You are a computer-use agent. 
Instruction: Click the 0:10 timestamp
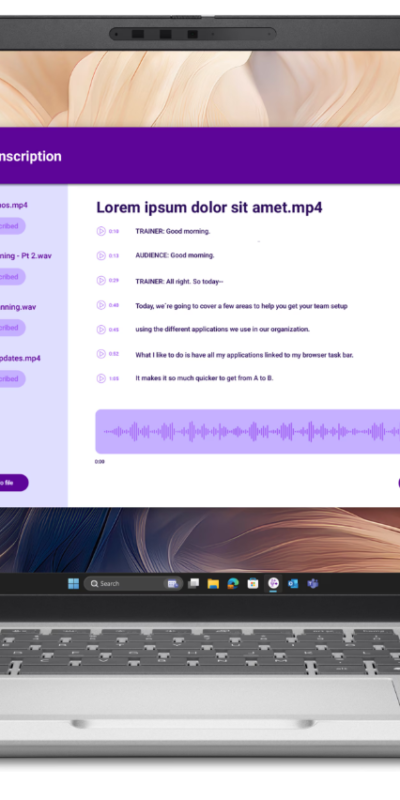114,232
